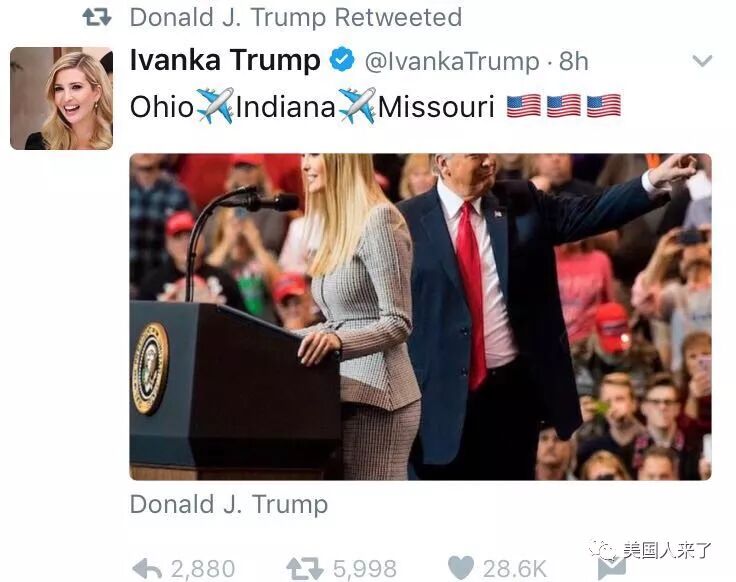736x582 pixels.
Task: Click the direct message envelope icon
Action: (612, 568)
